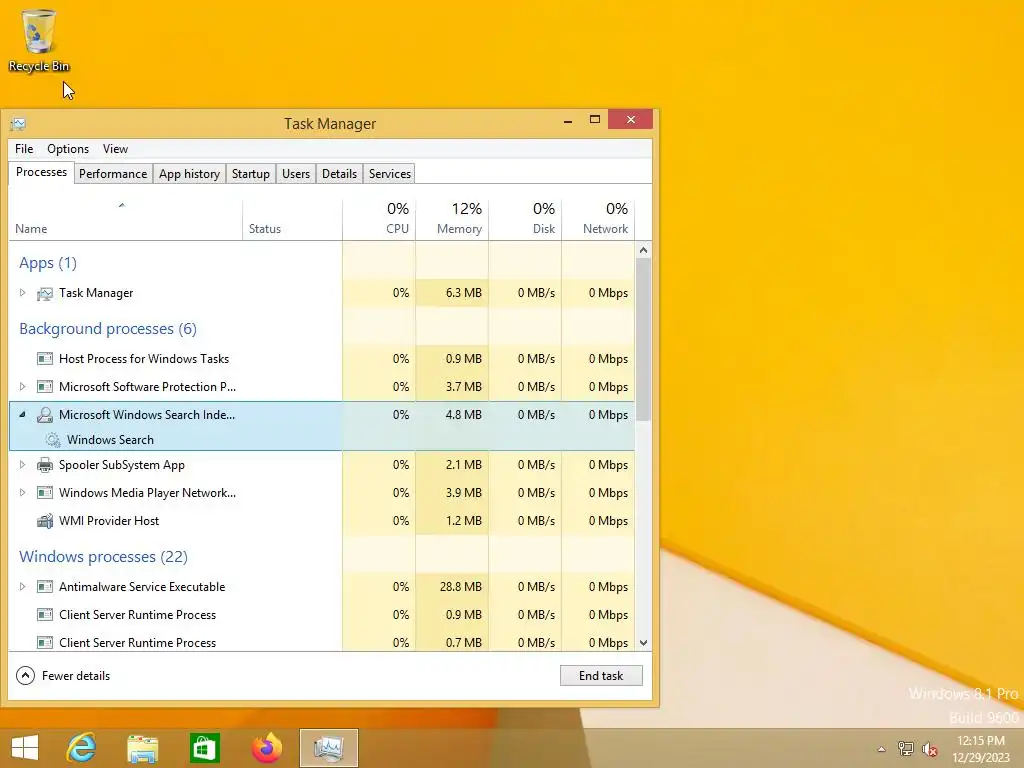Expand the Spooler SubSystem App row
Screen dimensions: 1024x768
point(22,464)
